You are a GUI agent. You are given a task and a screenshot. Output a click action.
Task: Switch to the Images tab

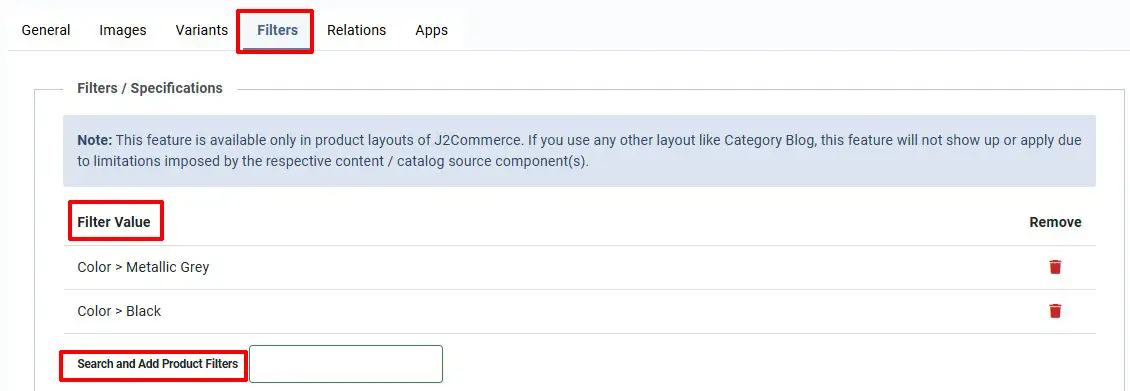(123, 30)
